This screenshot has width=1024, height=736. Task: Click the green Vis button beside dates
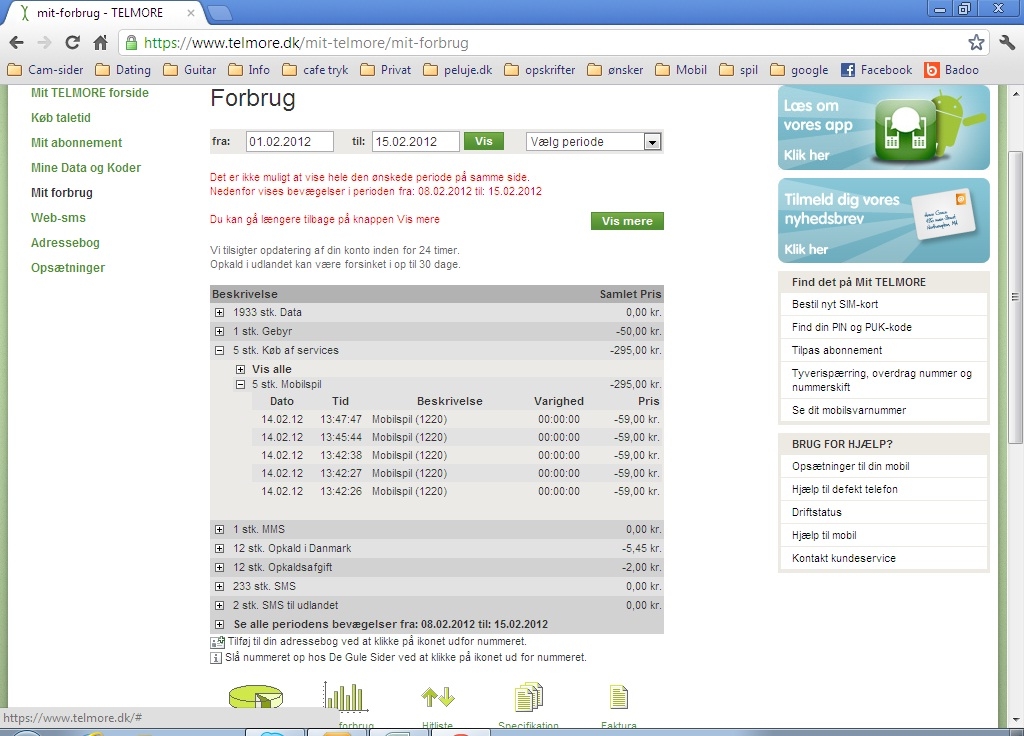tap(483, 142)
